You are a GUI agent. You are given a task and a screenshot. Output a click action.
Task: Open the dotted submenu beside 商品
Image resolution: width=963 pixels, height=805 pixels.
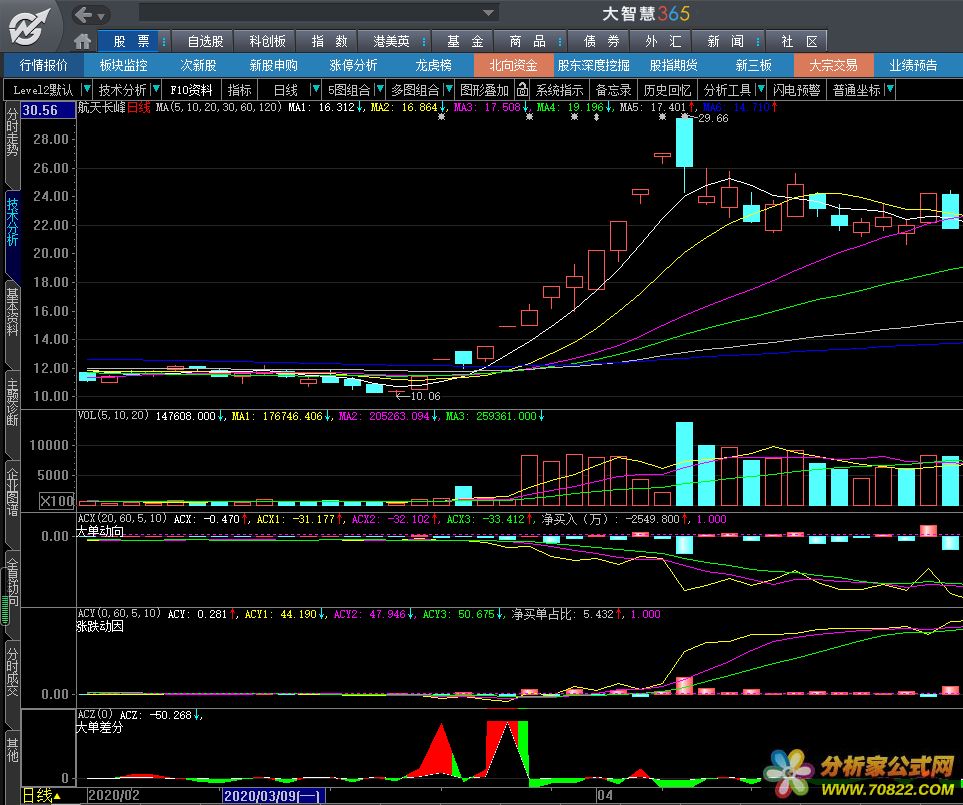coord(560,41)
